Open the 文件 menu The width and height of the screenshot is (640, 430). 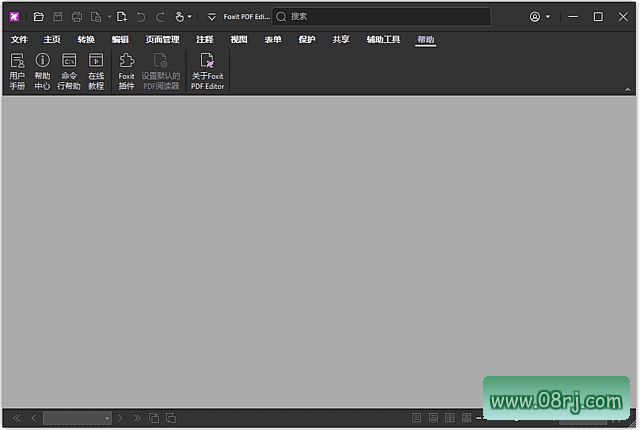pyautogui.click(x=19, y=39)
